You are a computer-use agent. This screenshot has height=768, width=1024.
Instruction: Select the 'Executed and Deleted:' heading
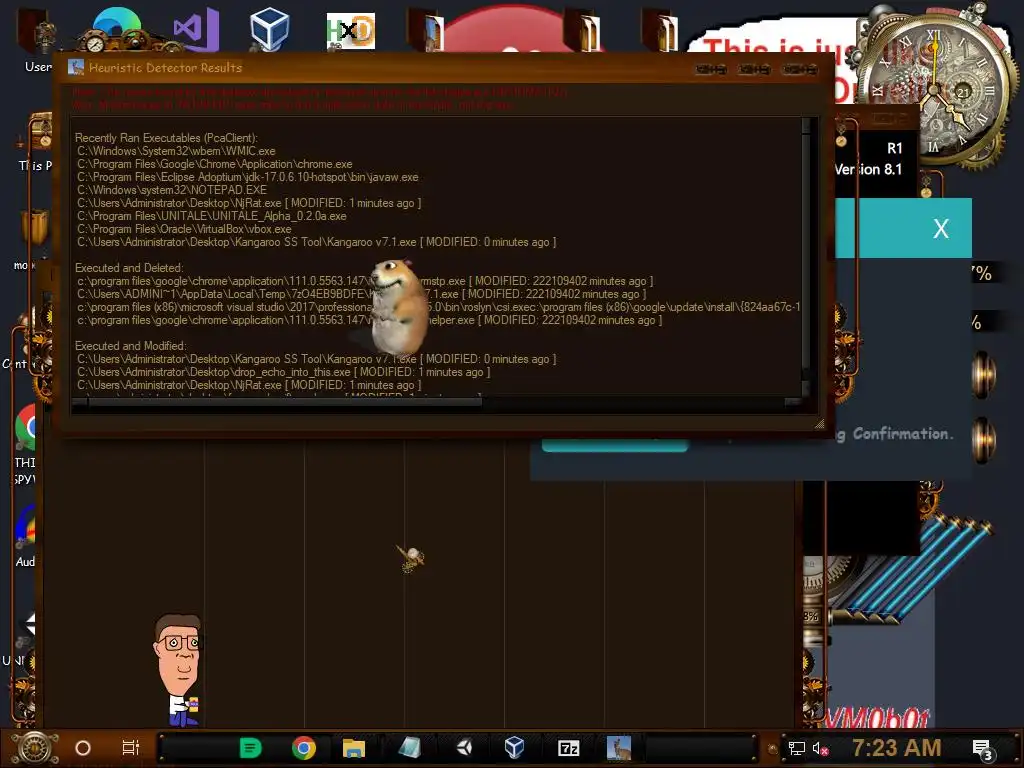[x=129, y=268]
